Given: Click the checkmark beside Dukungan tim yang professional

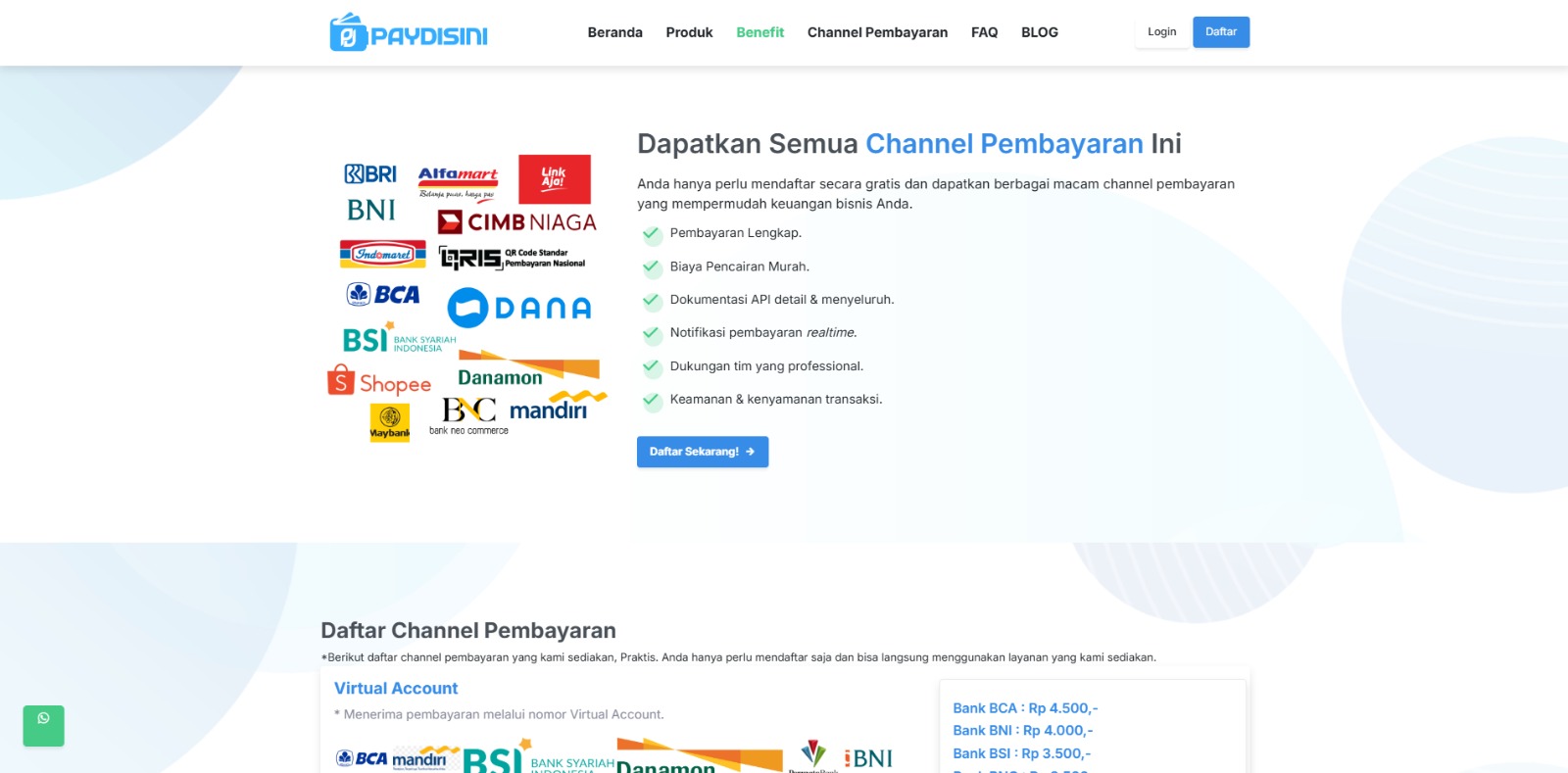Looking at the screenshot, I should point(651,367).
